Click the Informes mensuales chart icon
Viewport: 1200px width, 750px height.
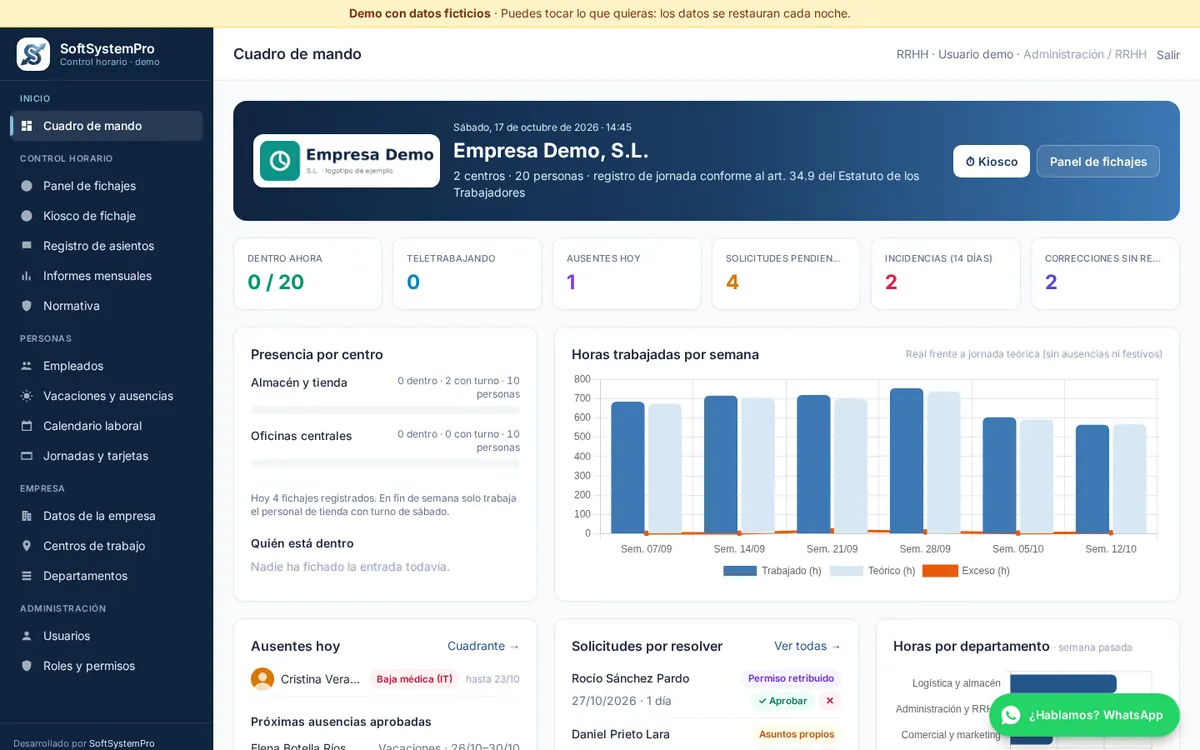click(x=27, y=276)
